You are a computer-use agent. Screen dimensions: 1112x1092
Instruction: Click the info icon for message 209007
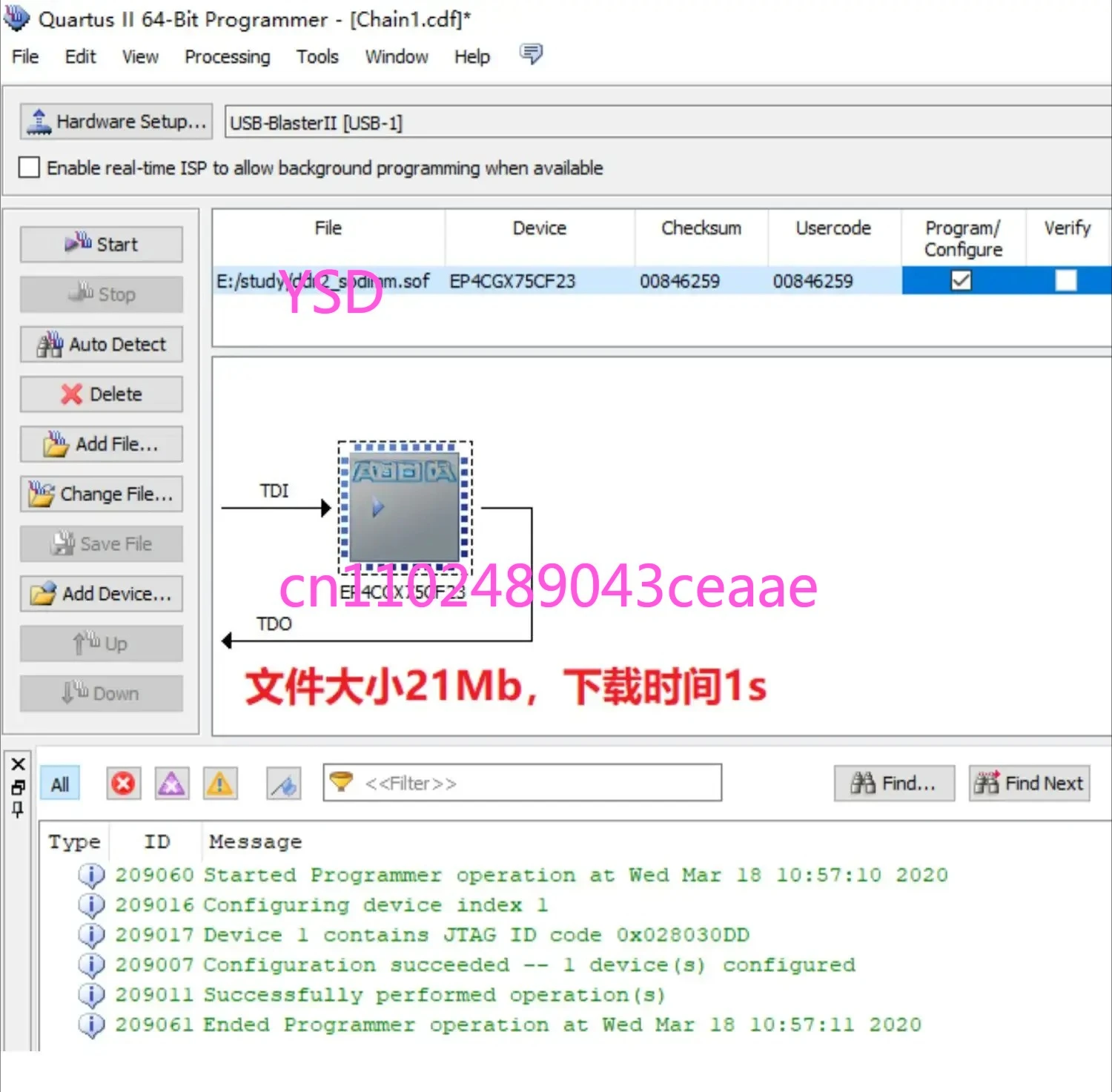pos(91,965)
